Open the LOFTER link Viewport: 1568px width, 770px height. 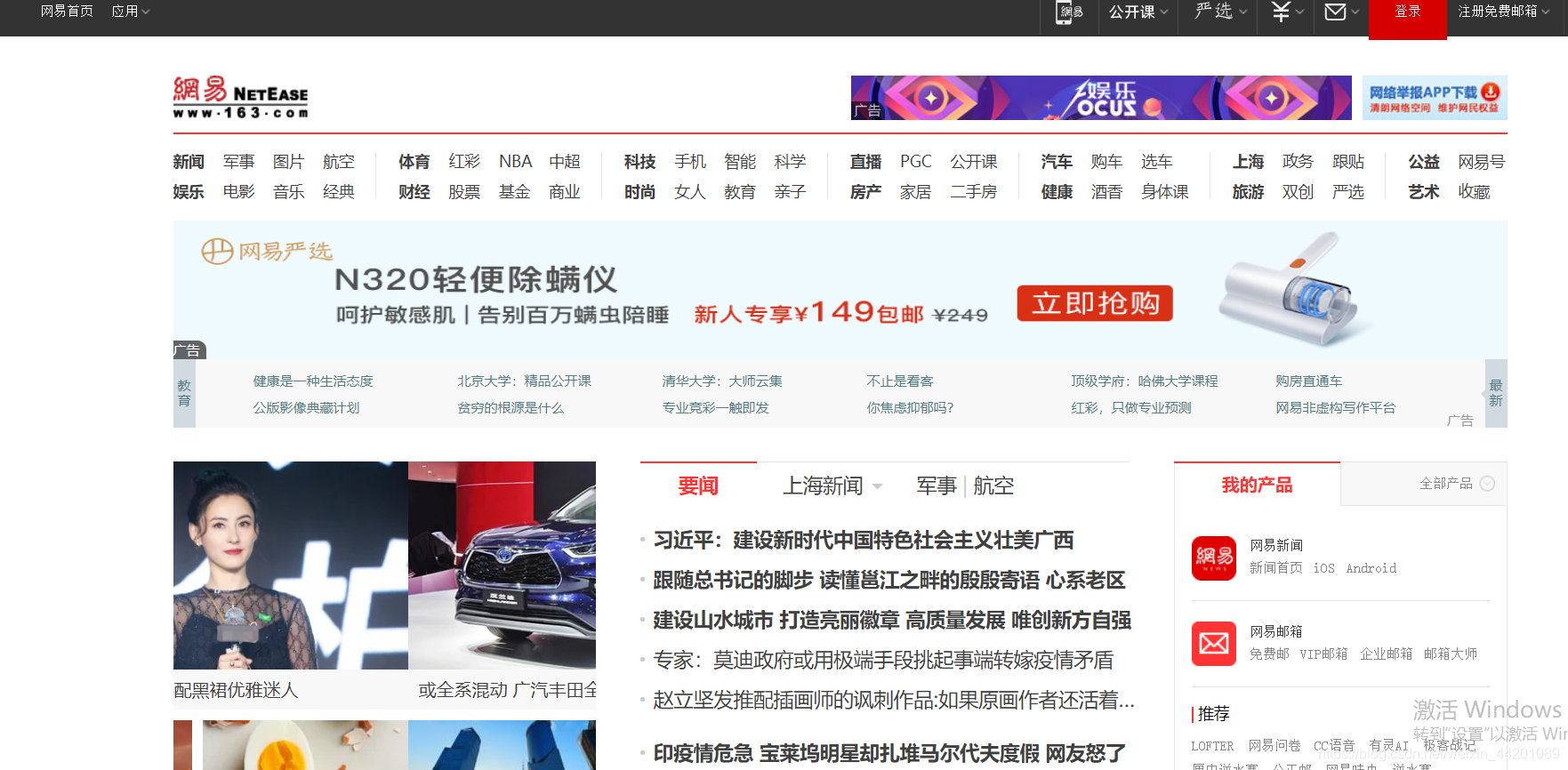pyautogui.click(x=1212, y=746)
